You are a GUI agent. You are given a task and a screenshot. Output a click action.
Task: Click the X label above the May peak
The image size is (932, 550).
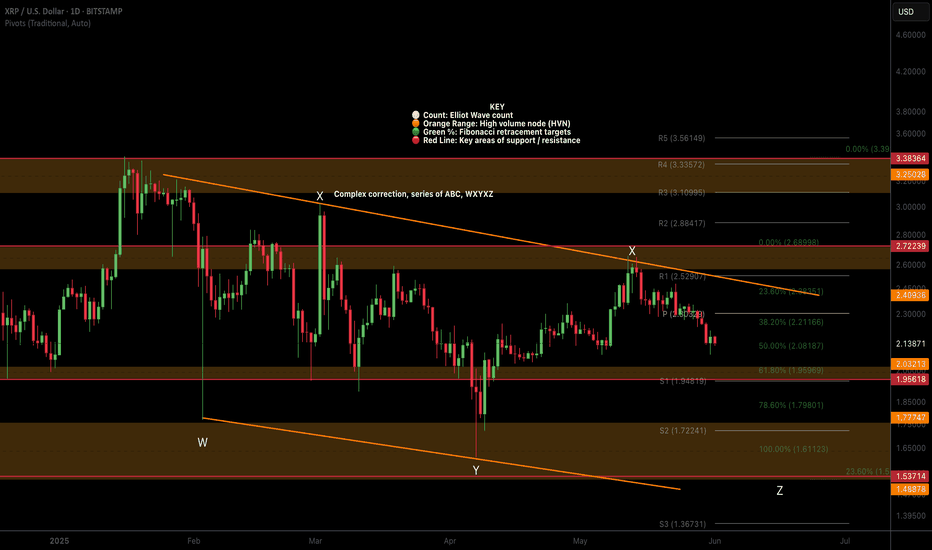coord(632,251)
